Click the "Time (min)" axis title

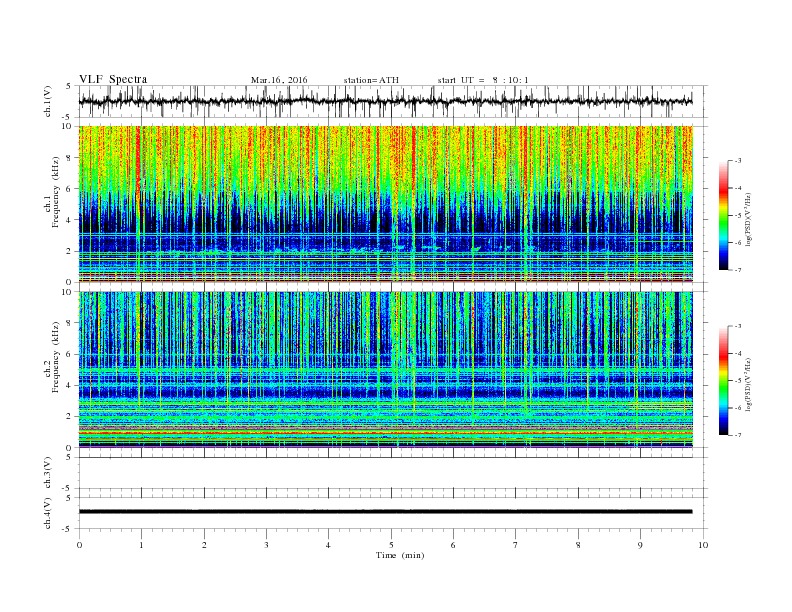(400, 555)
